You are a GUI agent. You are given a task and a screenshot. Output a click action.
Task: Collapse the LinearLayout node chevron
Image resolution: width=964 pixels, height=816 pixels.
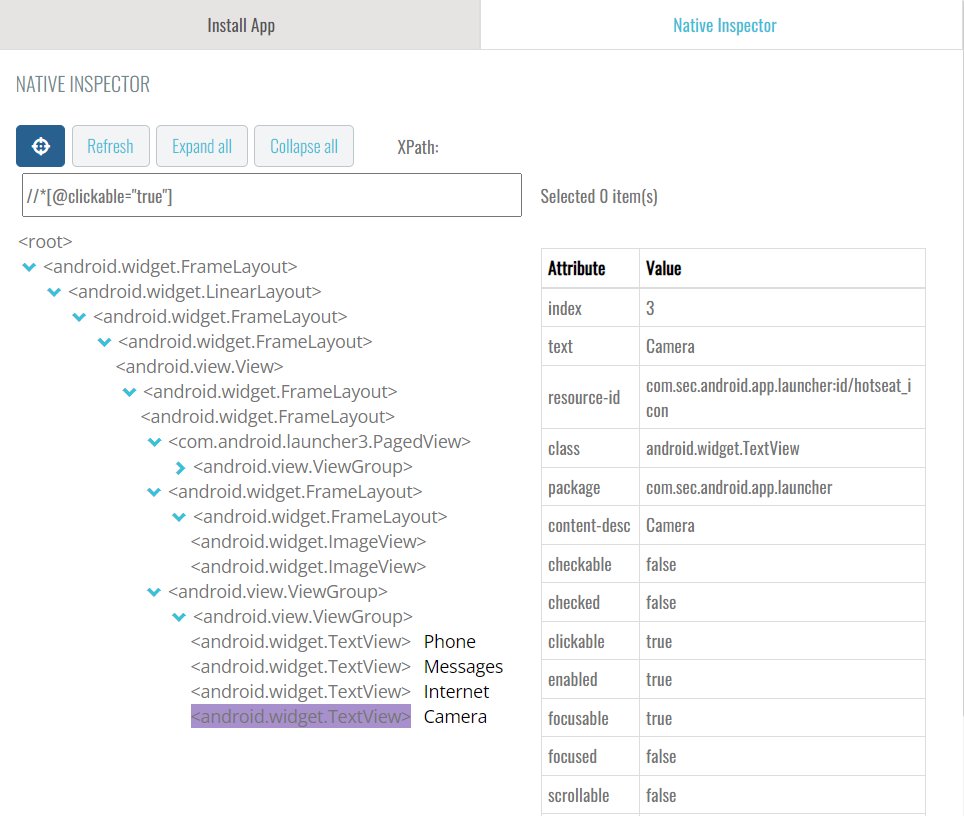tap(54, 292)
